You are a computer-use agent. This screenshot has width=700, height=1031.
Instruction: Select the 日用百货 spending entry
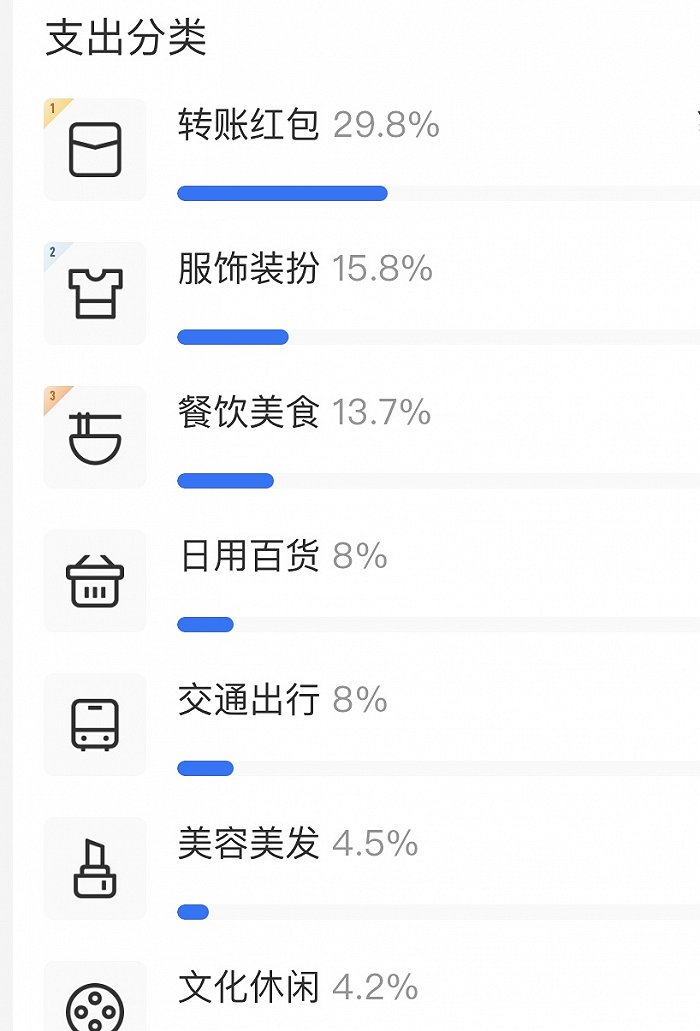pos(249,556)
